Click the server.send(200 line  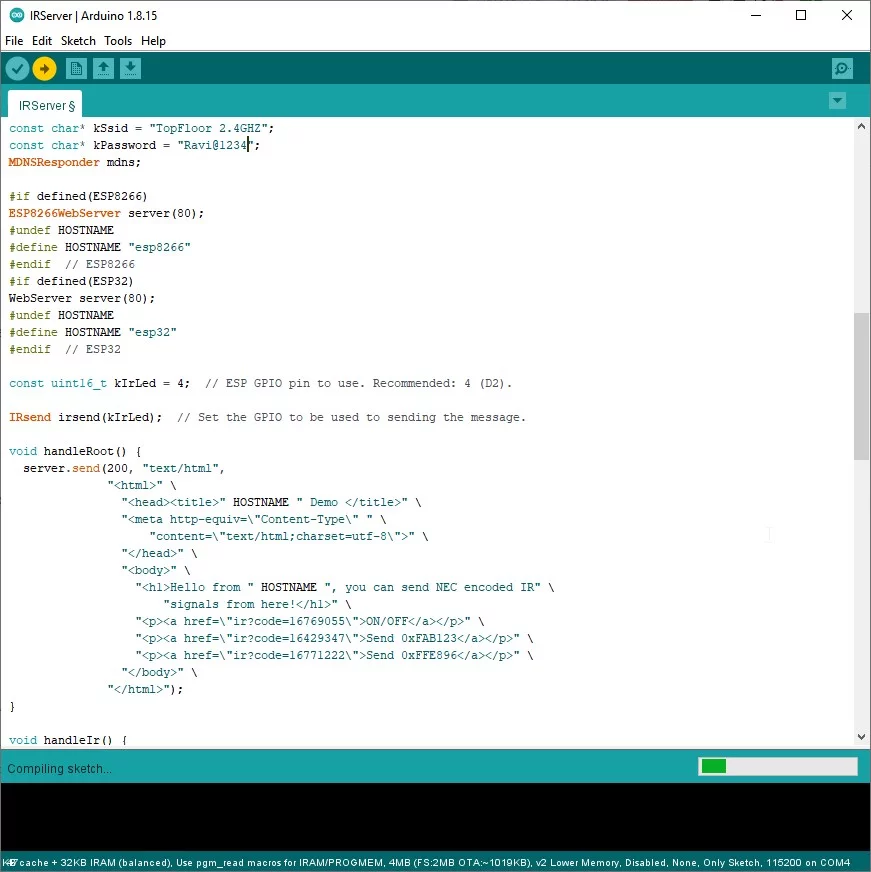123,468
